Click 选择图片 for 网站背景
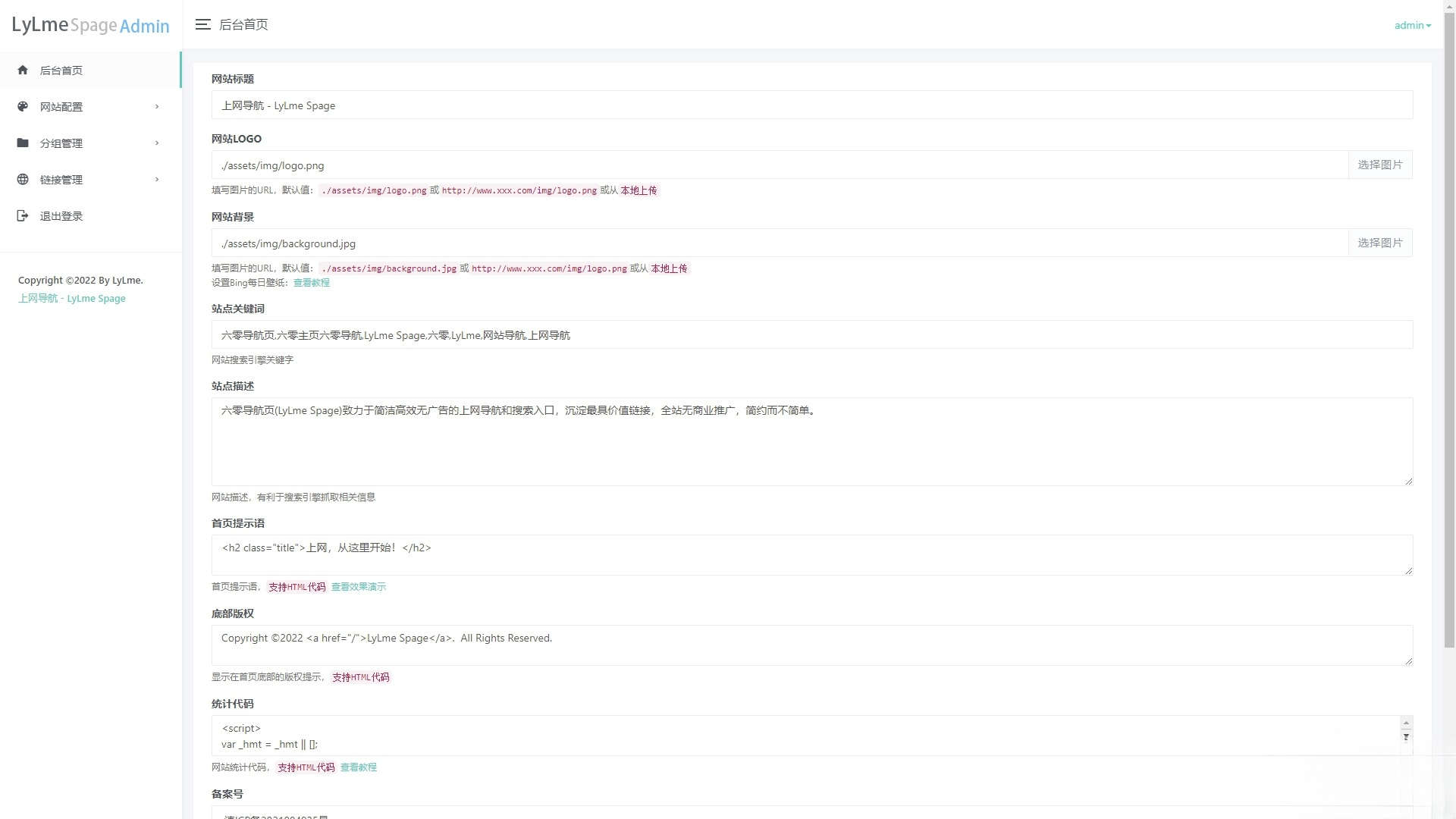The width and height of the screenshot is (1456, 819). (1380, 243)
